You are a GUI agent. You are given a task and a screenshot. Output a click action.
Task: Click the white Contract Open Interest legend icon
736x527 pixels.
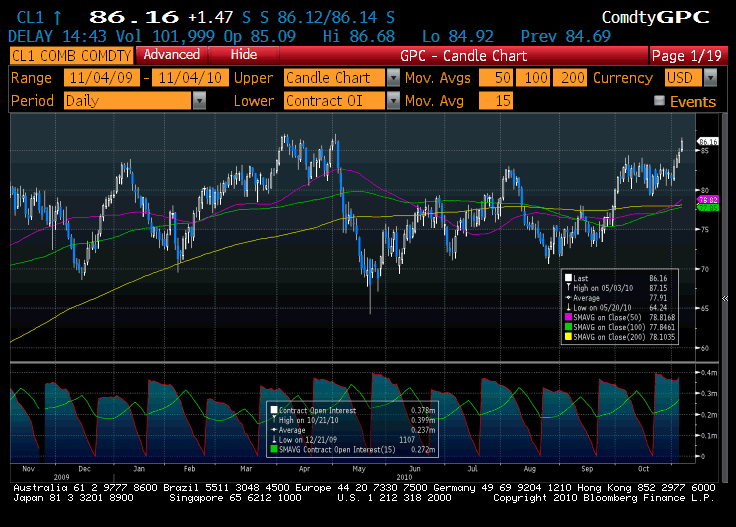pos(275,410)
